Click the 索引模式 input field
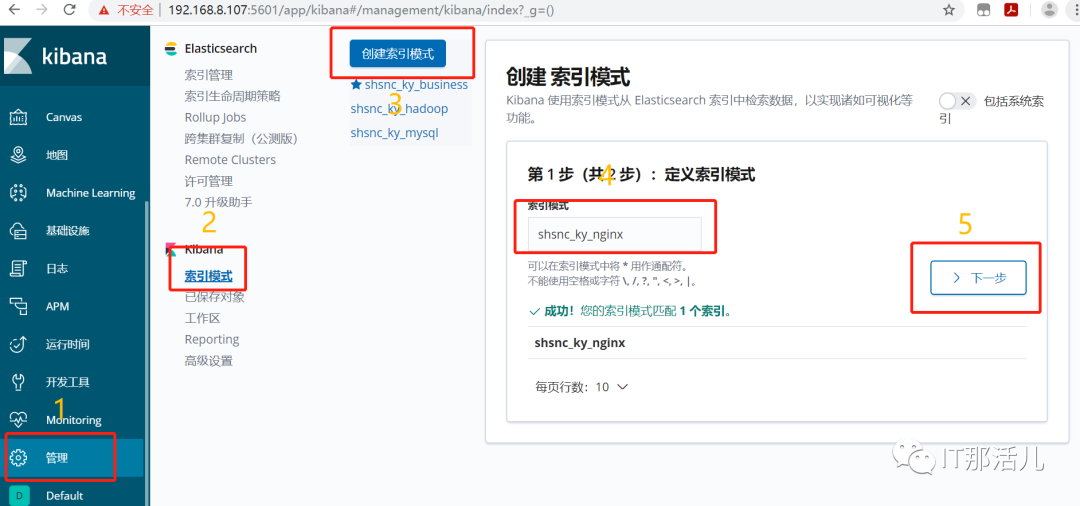1080x506 pixels. click(614, 235)
